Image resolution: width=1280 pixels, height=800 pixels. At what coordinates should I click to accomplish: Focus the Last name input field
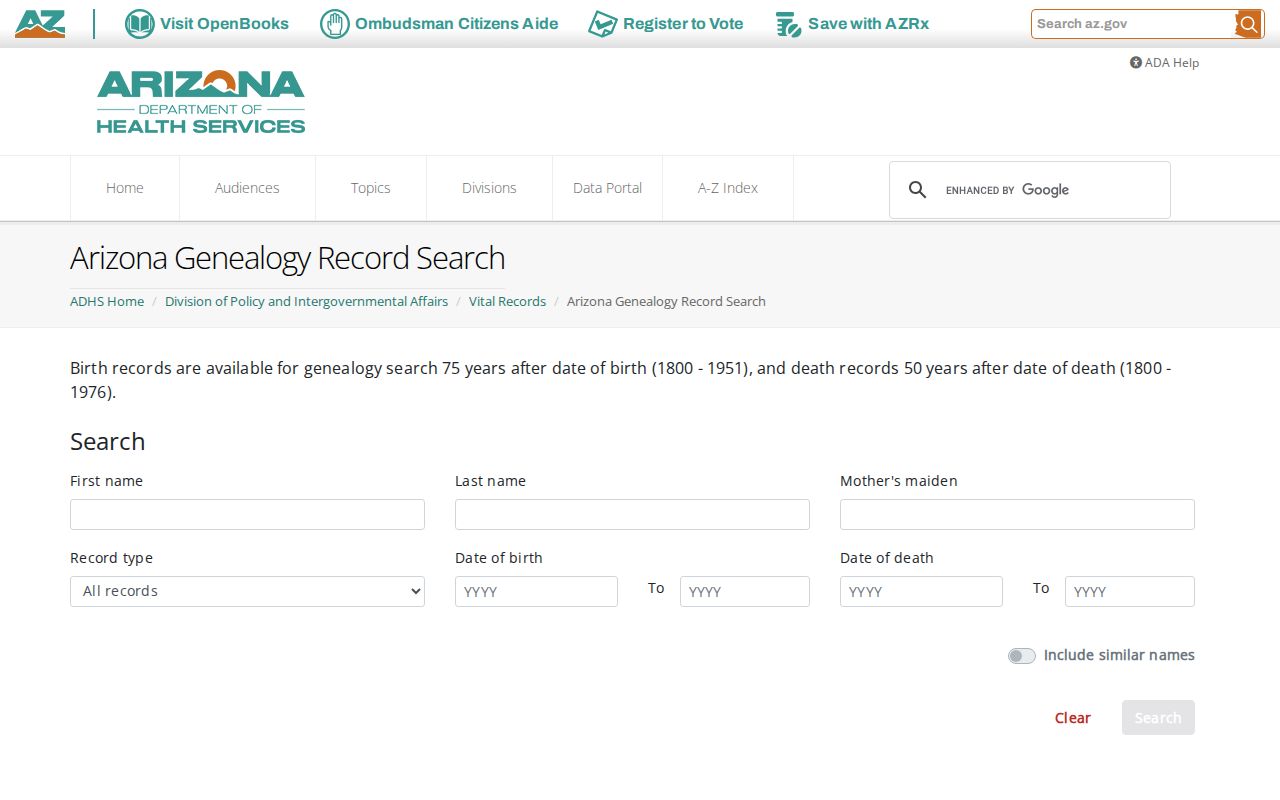[632, 514]
